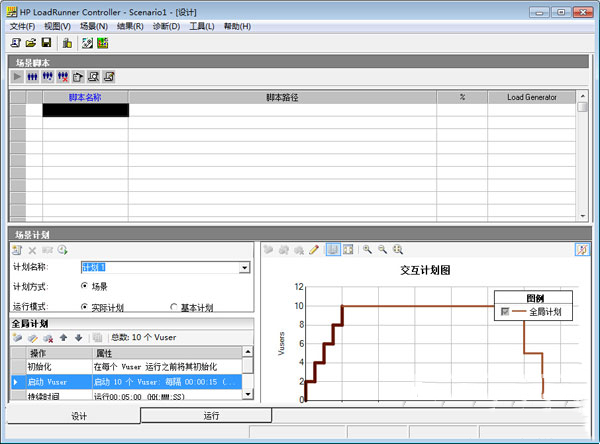The width and height of the screenshot is (600, 444).
Task: Click the Zoom In magnifier above graph
Action: tap(367, 250)
